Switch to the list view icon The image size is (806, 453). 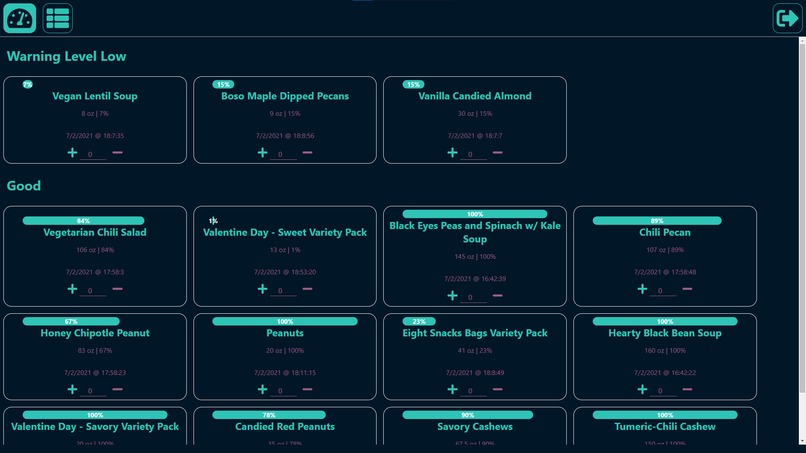click(x=58, y=18)
